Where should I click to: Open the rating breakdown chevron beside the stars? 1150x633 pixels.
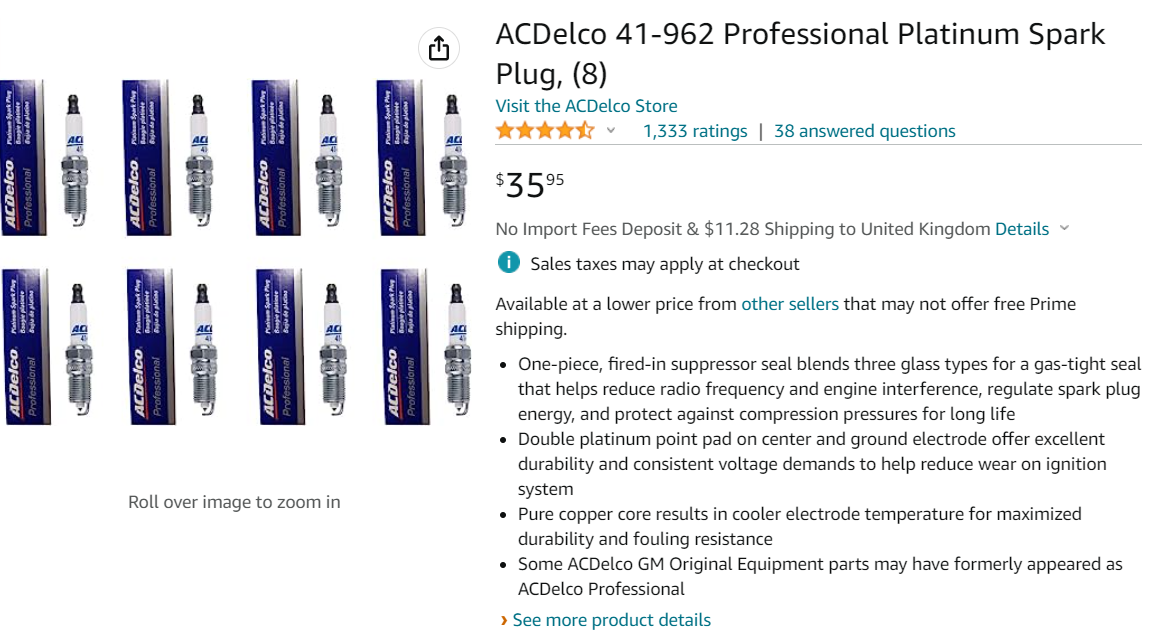point(611,131)
